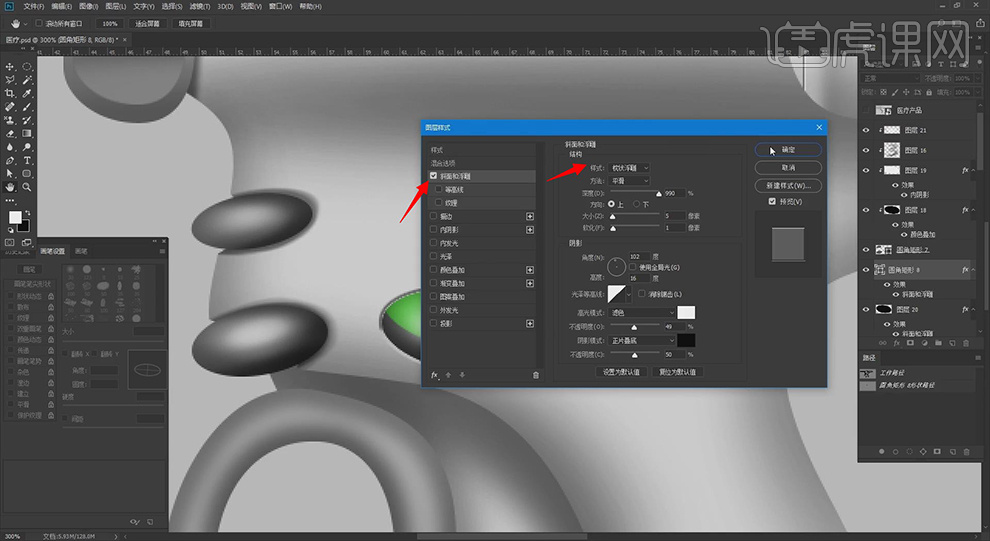The width and height of the screenshot is (990, 541).
Task: Select the Gradient tool
Action: (27, 133)
